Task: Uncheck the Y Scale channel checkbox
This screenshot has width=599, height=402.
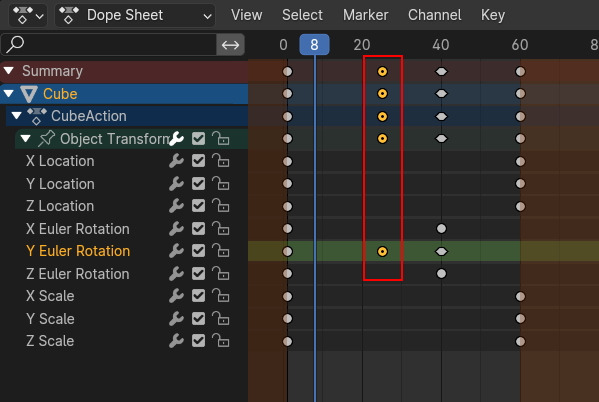Action: coord(198,318)
